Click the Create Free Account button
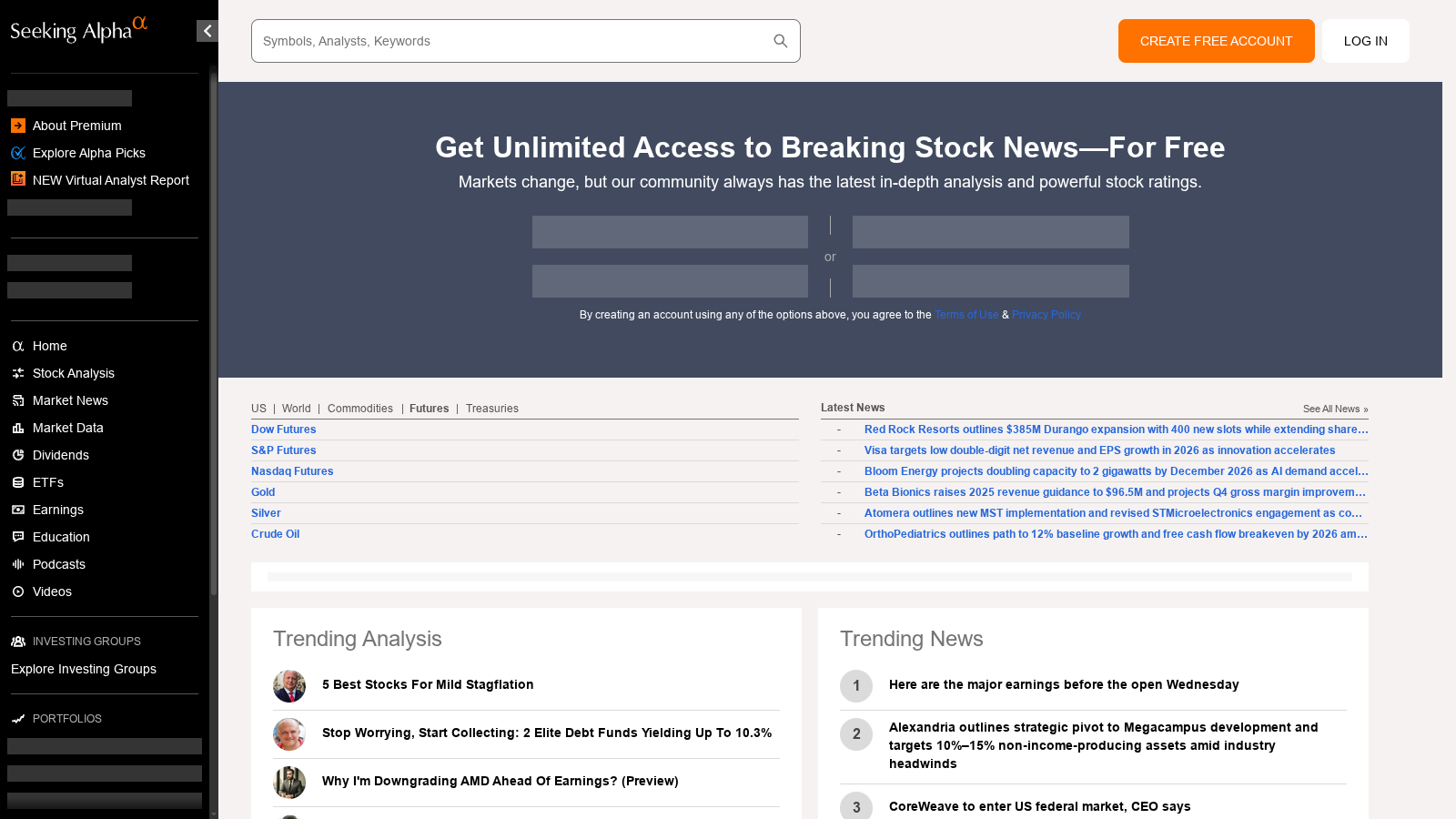This screenshot has width=1456, height=819. click(1216, 40)
